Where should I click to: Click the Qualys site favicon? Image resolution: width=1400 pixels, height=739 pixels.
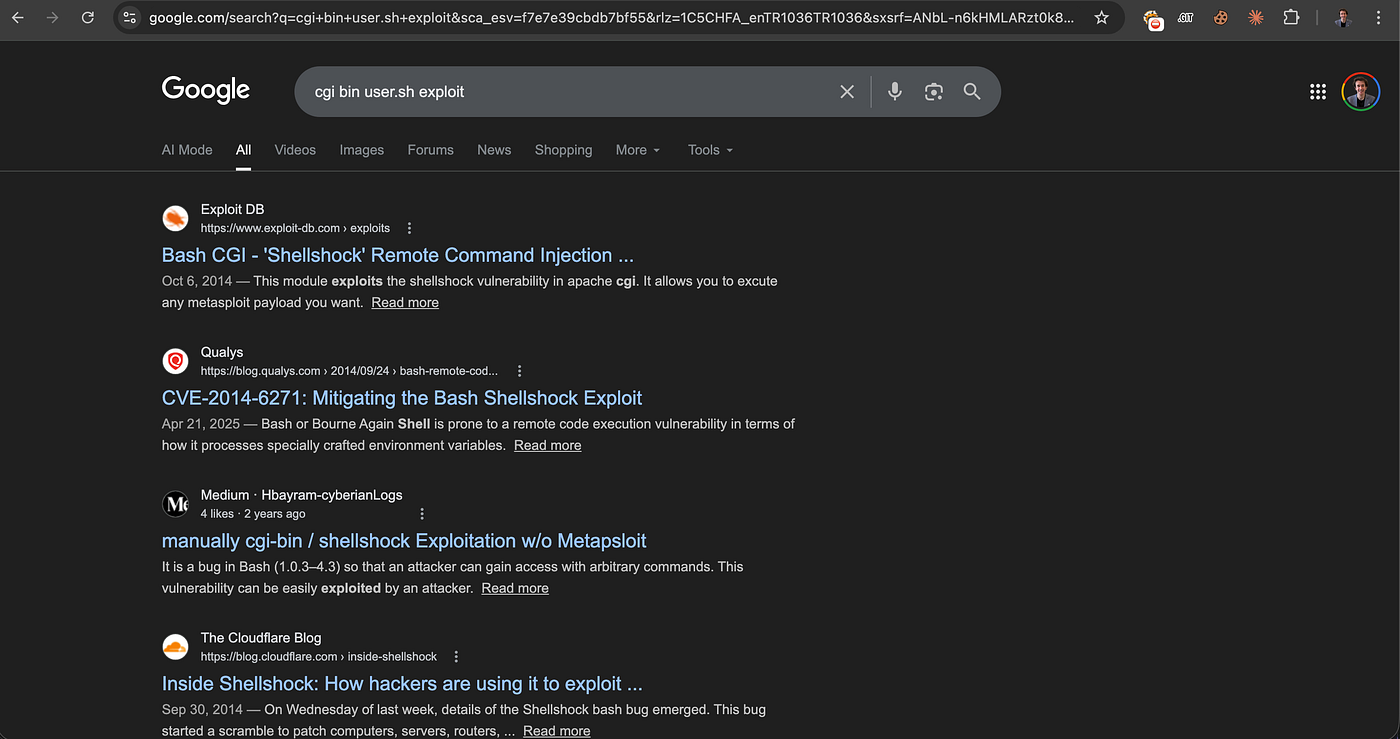(175, 361)
